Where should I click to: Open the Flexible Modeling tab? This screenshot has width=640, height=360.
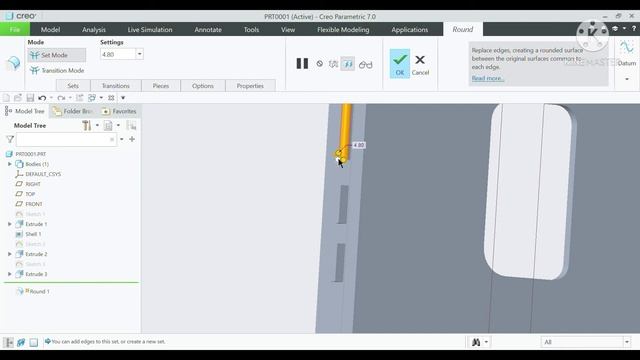pos(343,29)
